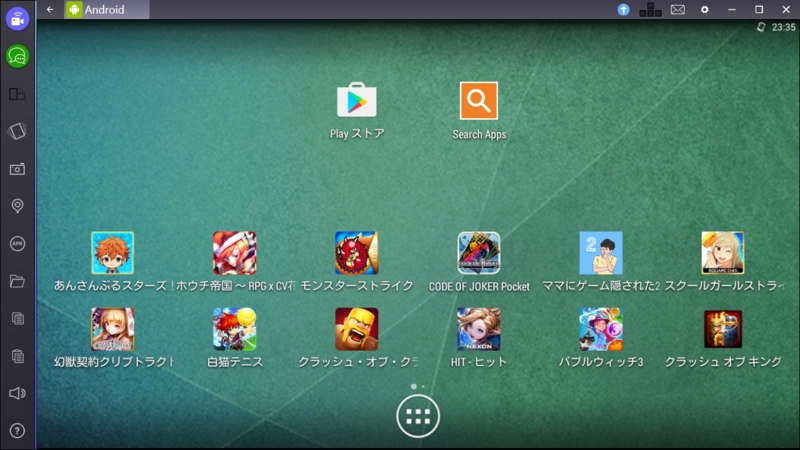Open クラッシュ・オブ・クラン icon
800x450 pixels.
357,329
